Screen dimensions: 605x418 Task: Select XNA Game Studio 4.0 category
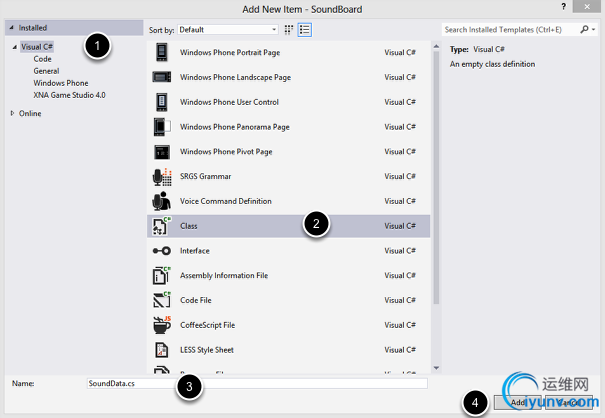[x=69, y=95]
